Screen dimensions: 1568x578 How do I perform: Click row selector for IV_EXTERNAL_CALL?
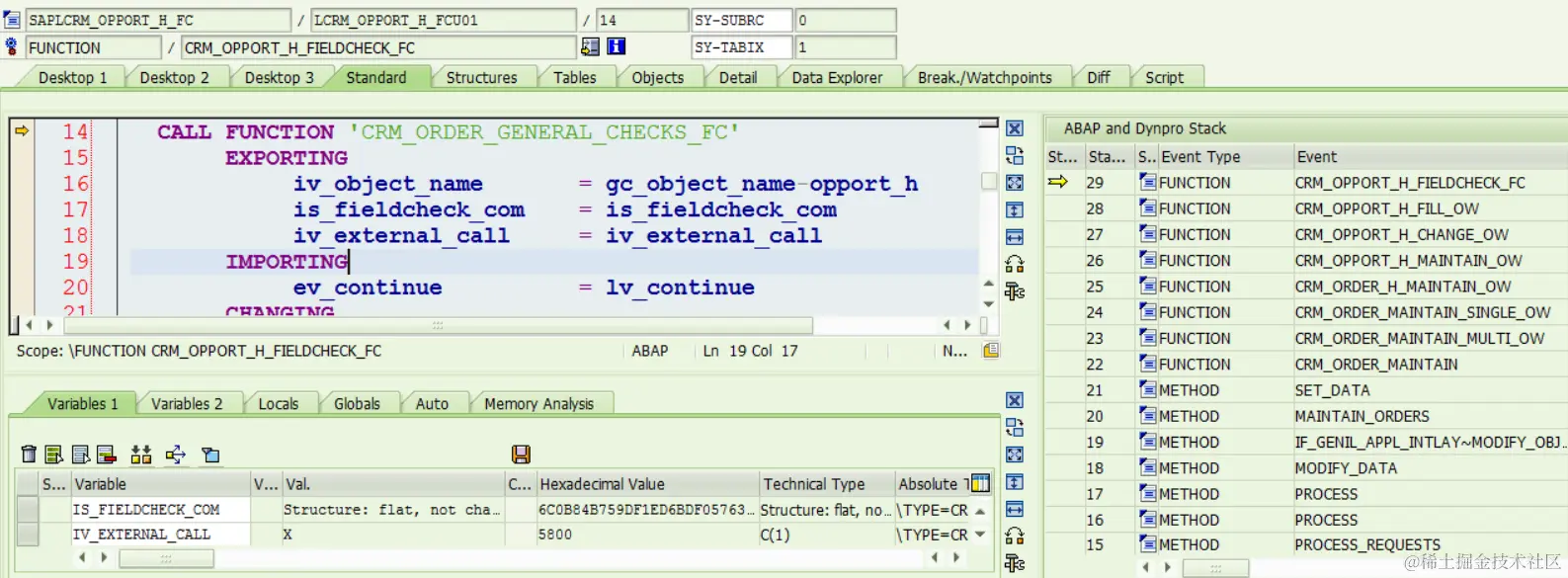[x=28, y=535]
